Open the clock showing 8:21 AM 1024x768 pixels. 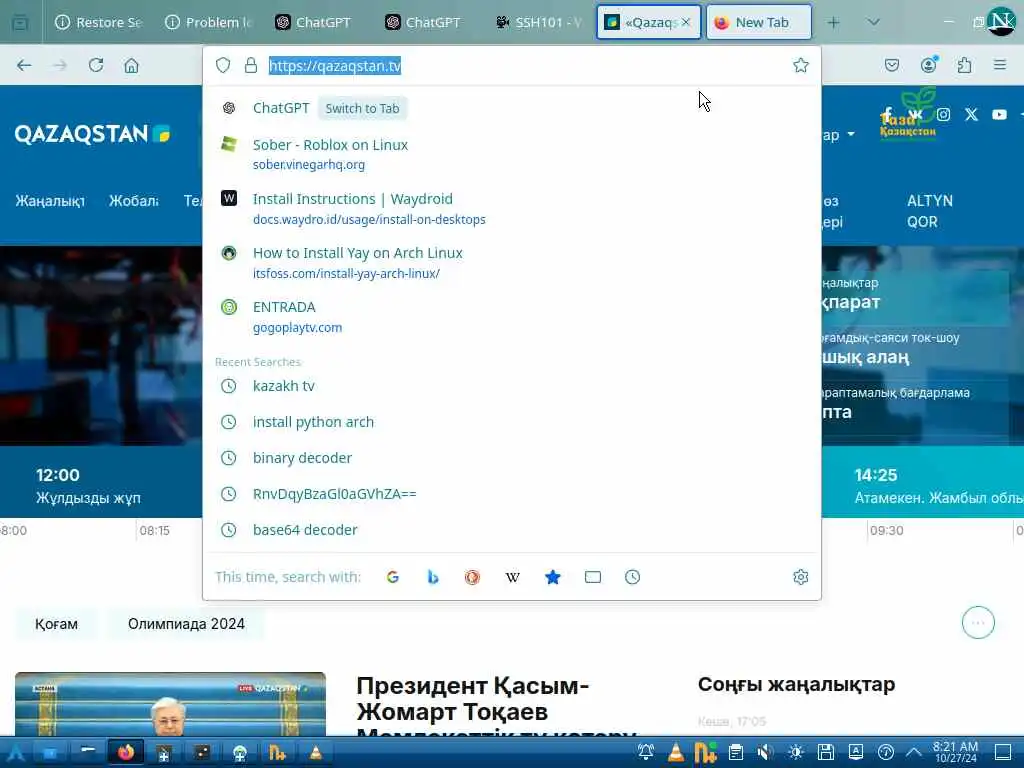click(955, 752)
